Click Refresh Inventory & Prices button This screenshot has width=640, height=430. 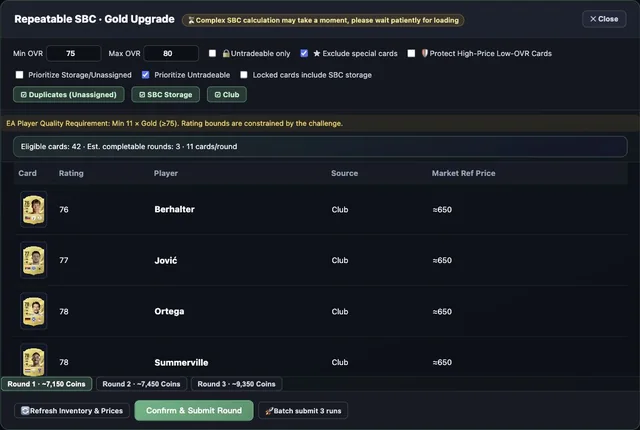72,411
